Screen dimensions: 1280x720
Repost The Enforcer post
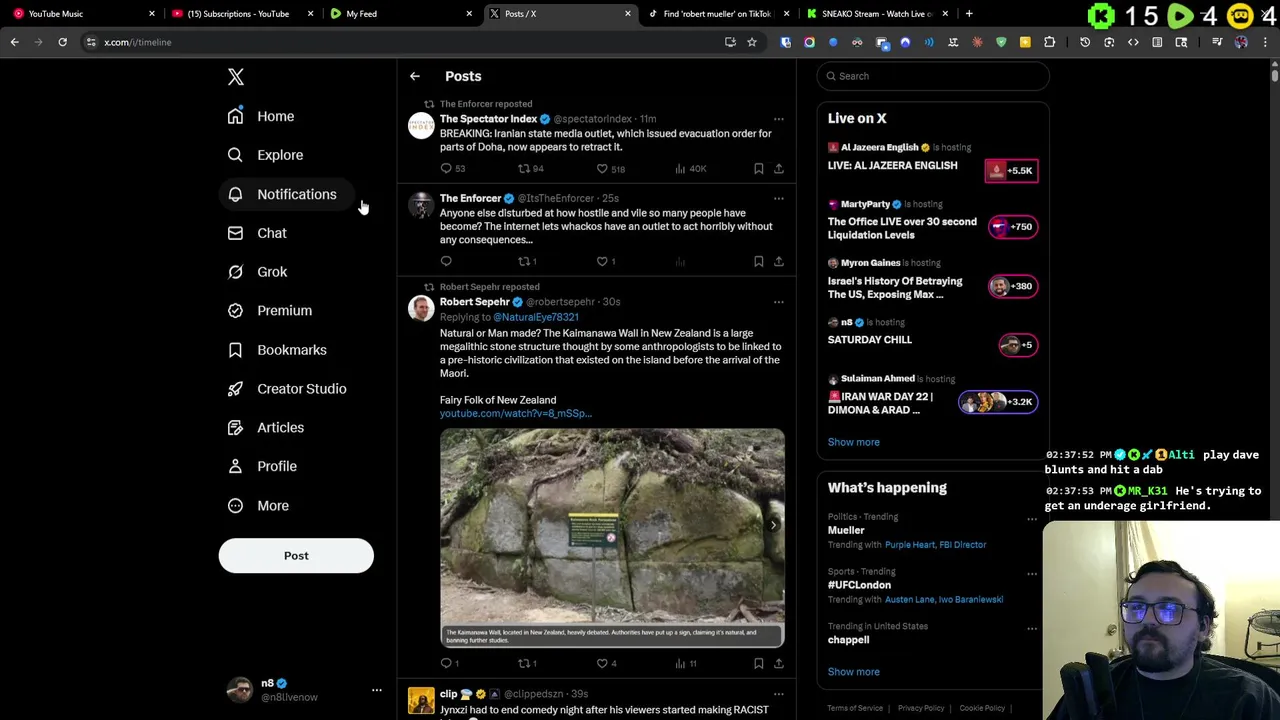524,261
